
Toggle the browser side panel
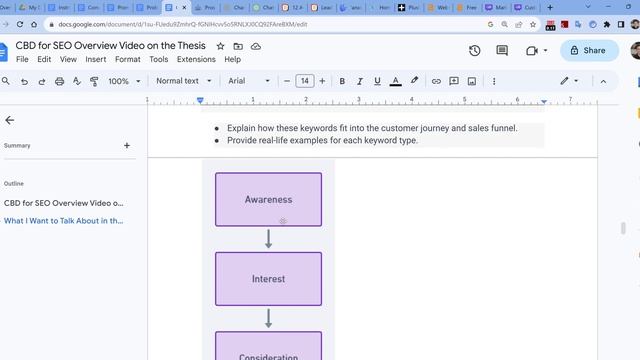621,24
